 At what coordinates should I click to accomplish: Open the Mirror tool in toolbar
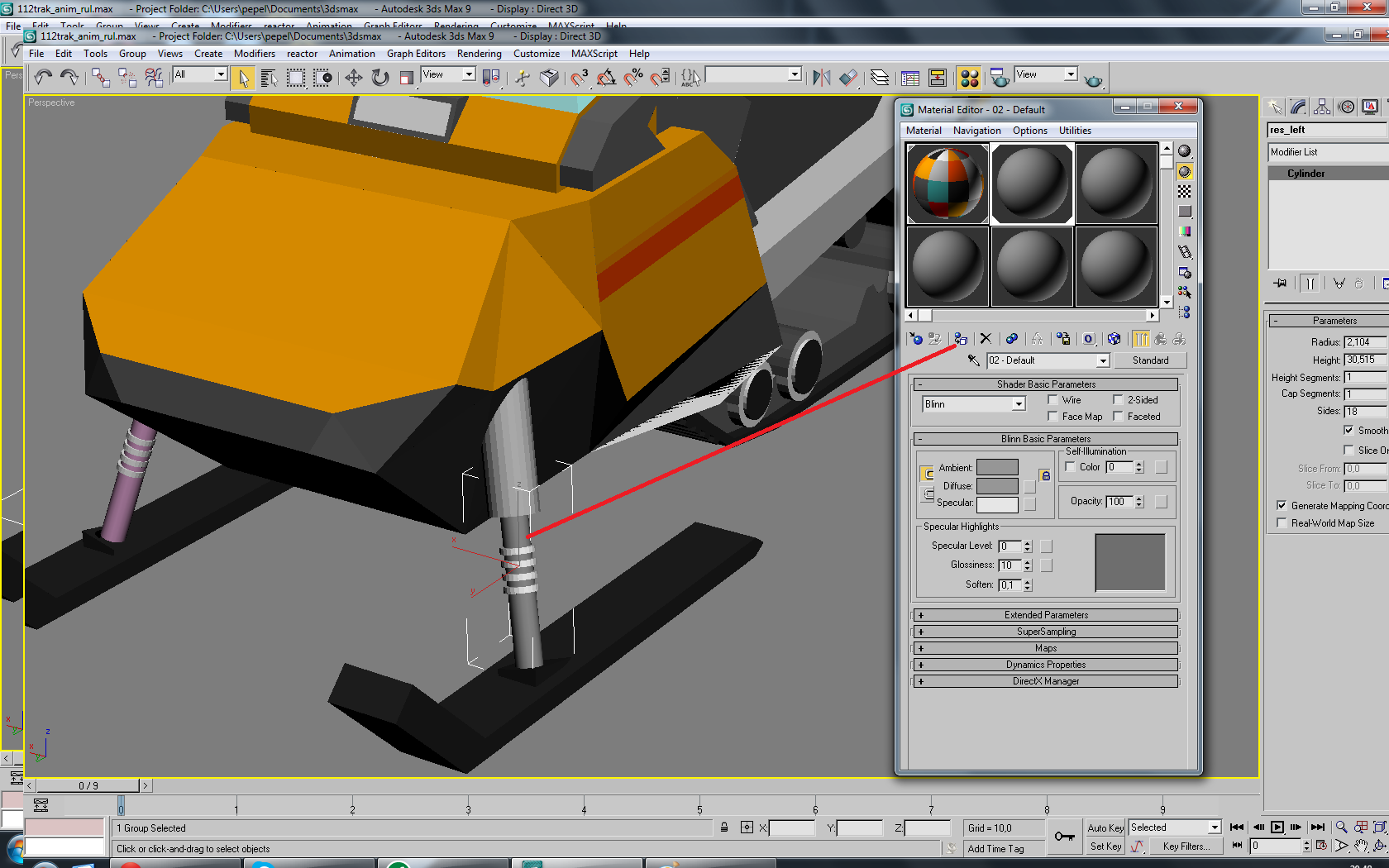tap(821, 78)
